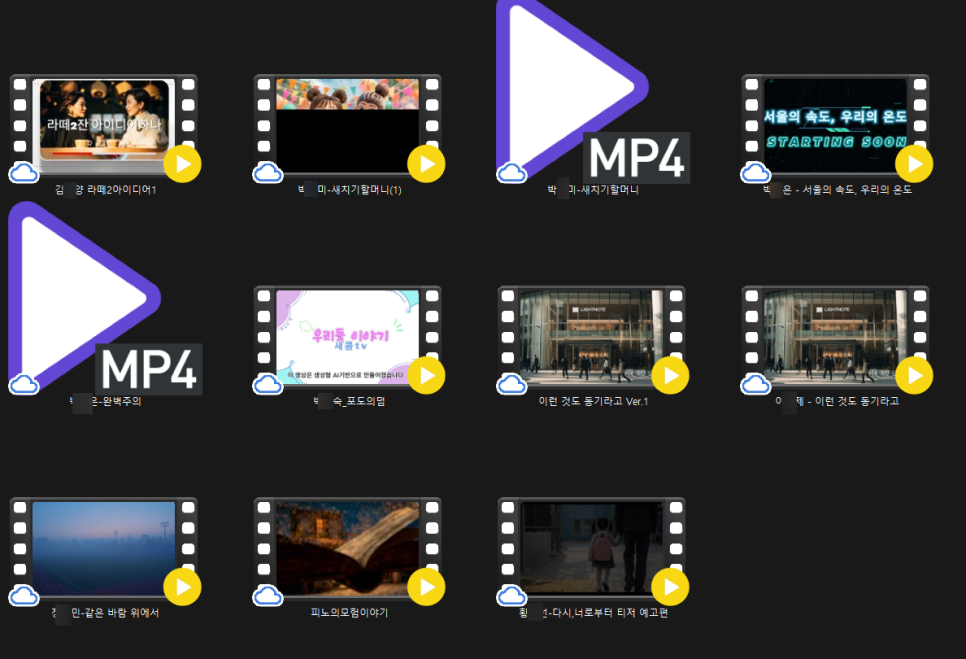Click the 이런 것도 동기라고 file name without Ver.1

(x=837, y=402)
